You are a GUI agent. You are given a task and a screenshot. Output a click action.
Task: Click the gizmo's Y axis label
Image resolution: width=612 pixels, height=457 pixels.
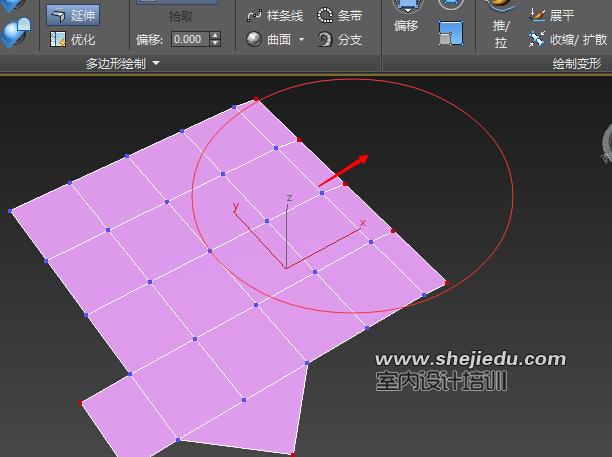click(x=235, y=207)
